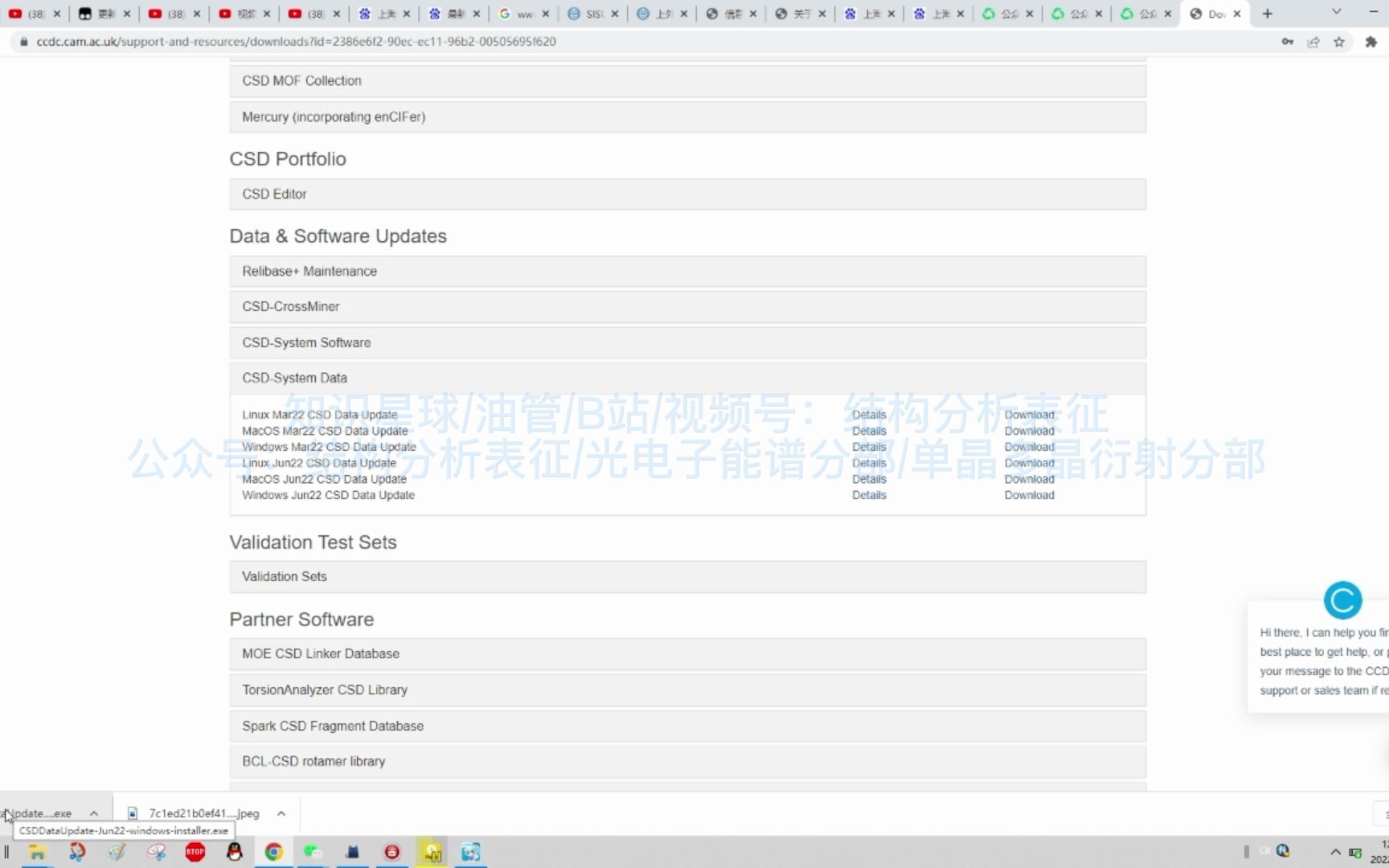Launch the QQ penguin taskbar icon
This screenshot has width=1389, height=868.
[234, 852]
